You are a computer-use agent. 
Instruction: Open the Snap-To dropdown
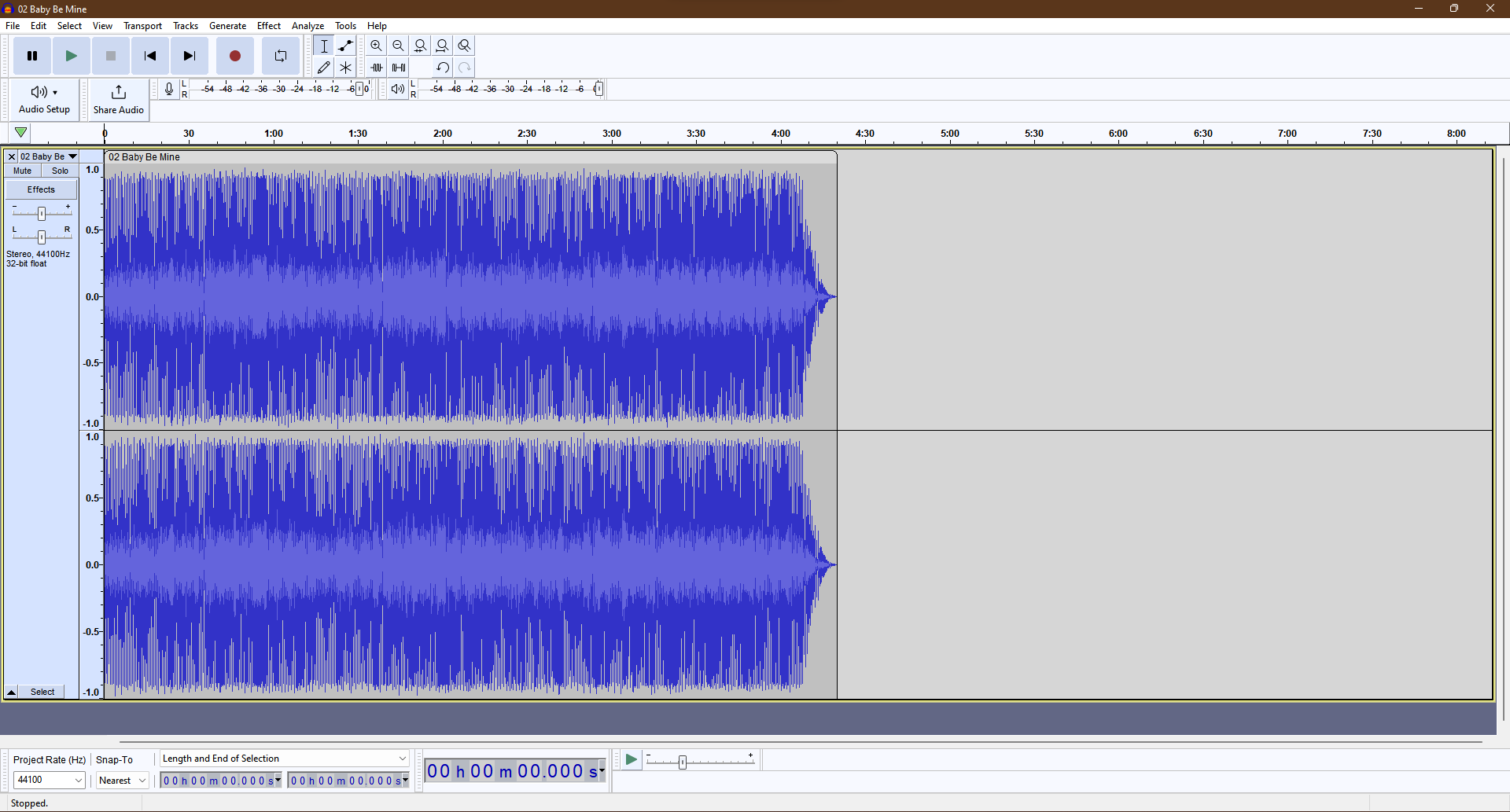click(123, 781)
